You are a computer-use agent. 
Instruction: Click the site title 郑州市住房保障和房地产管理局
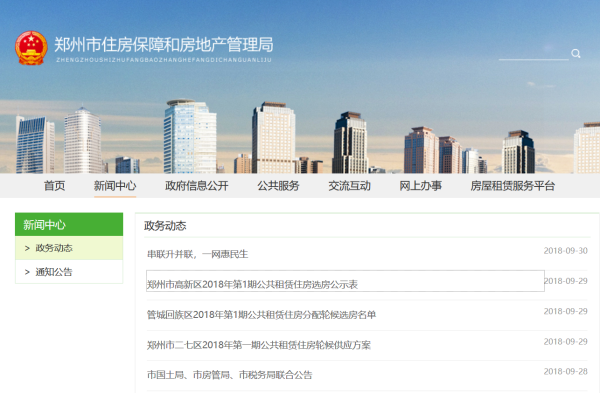coord(164,45)
